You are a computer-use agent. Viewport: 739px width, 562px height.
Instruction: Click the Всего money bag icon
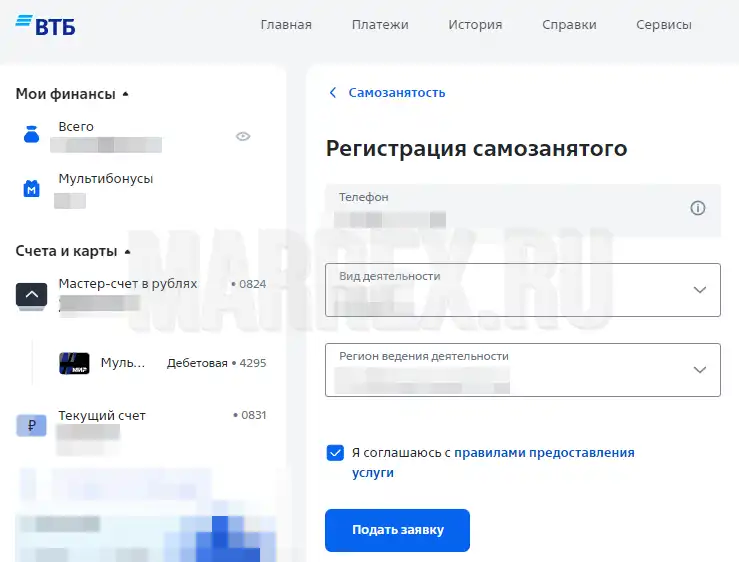32,134
